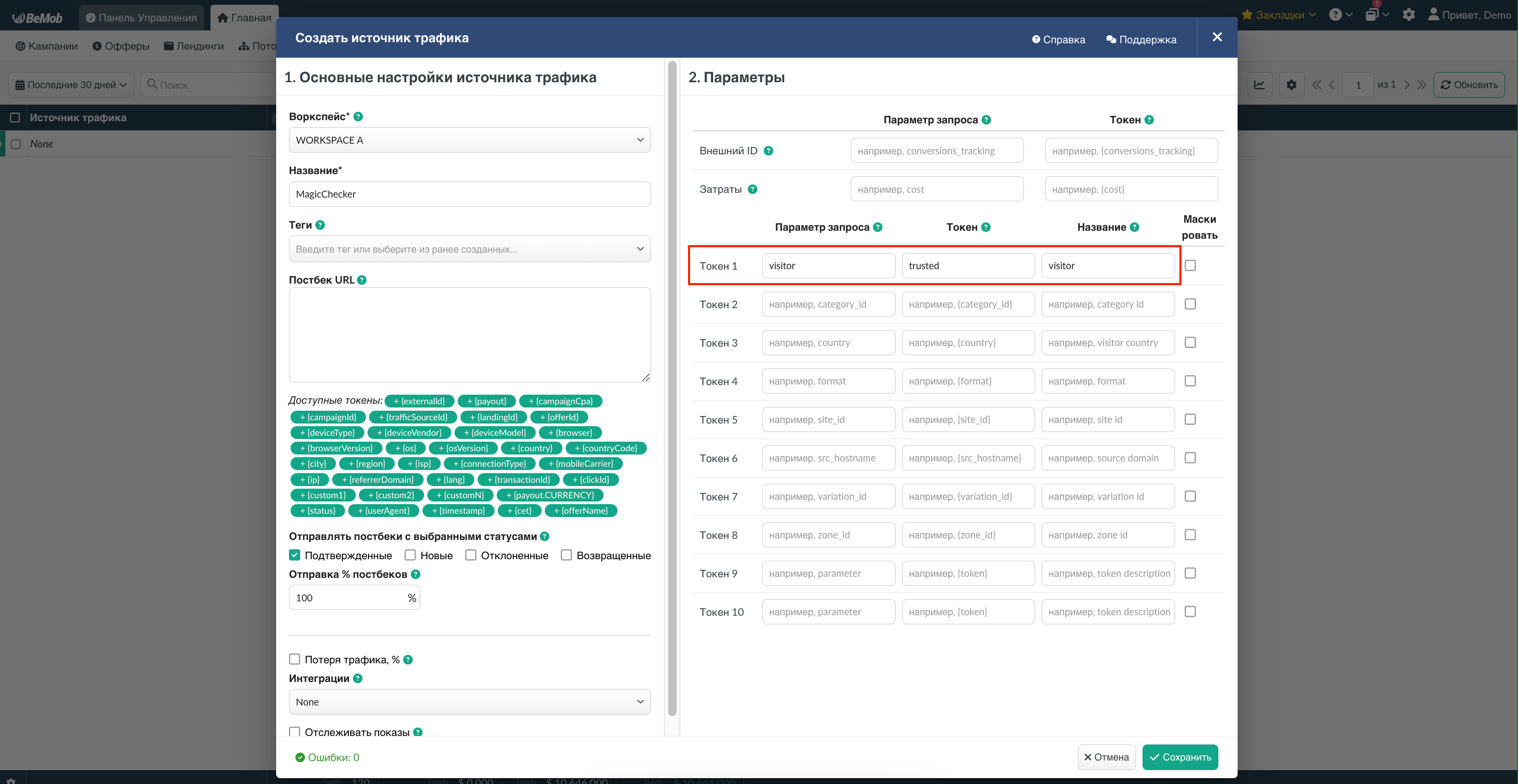The height and width of the screenshot is (784, 1518).
Task: Open the Привет, Demo user menu
Action: (x=1470, y=15)
